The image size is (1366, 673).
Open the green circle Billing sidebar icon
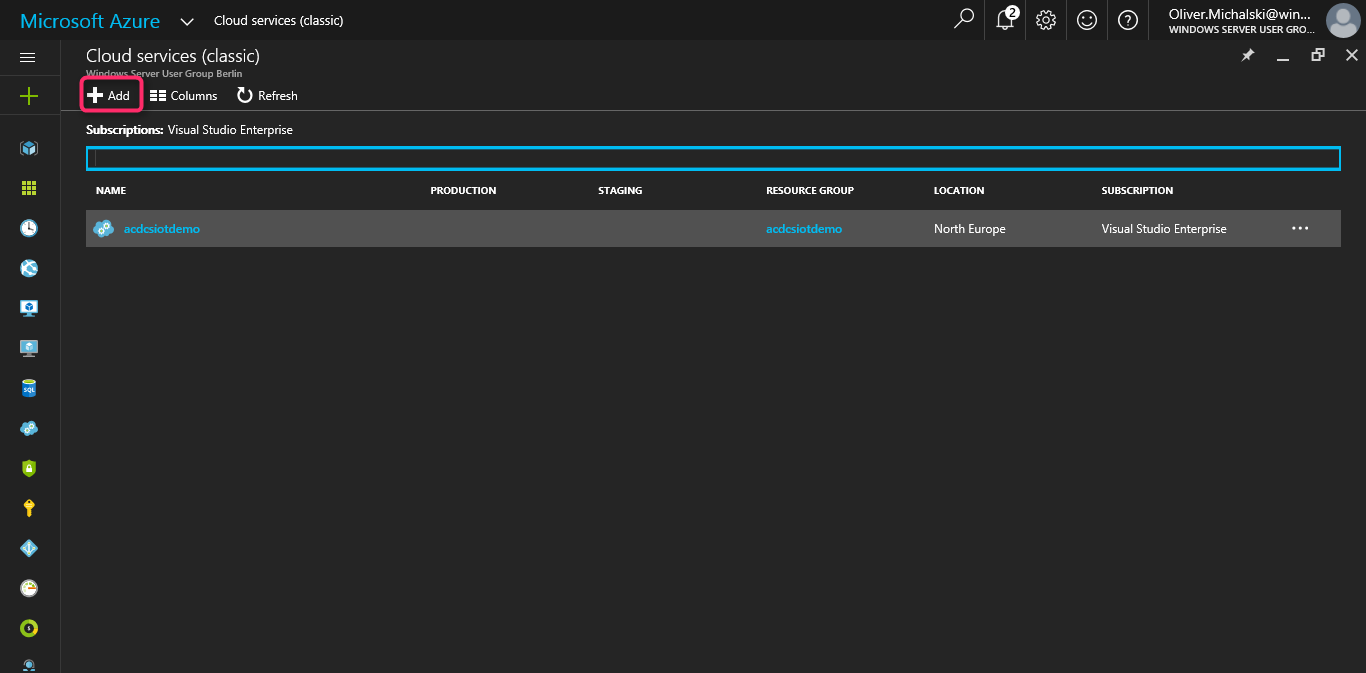coord(29,628)
